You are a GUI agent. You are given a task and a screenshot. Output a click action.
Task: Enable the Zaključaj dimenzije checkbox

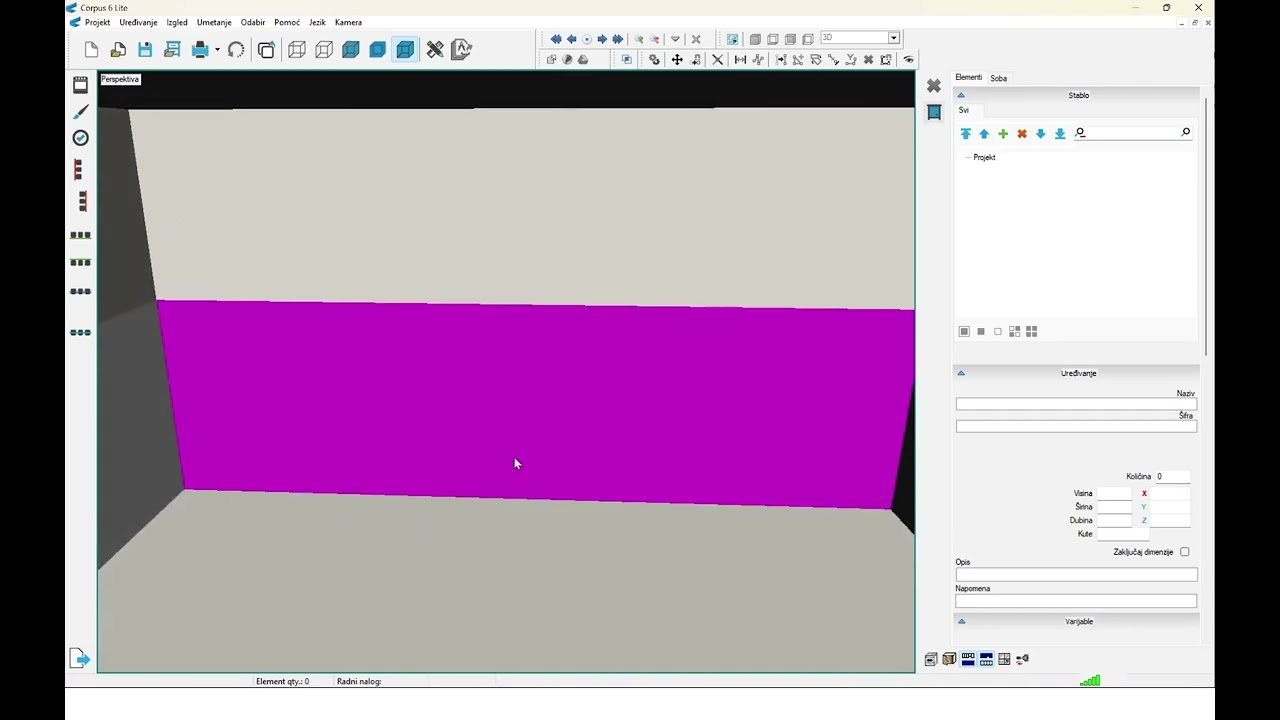point(1185,552)
